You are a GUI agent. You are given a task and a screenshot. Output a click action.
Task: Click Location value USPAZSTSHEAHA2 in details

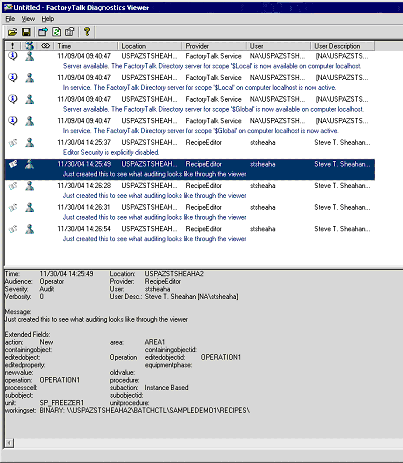click(174, 274)
